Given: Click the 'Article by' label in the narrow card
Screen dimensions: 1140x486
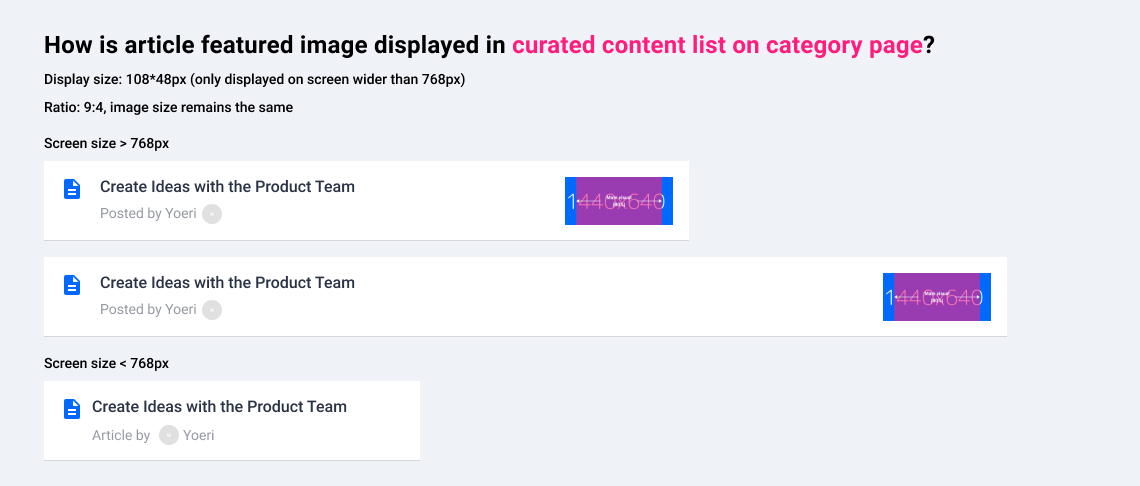Looking at the screenshot, I should pyautogui.click(x=121, y=436).
